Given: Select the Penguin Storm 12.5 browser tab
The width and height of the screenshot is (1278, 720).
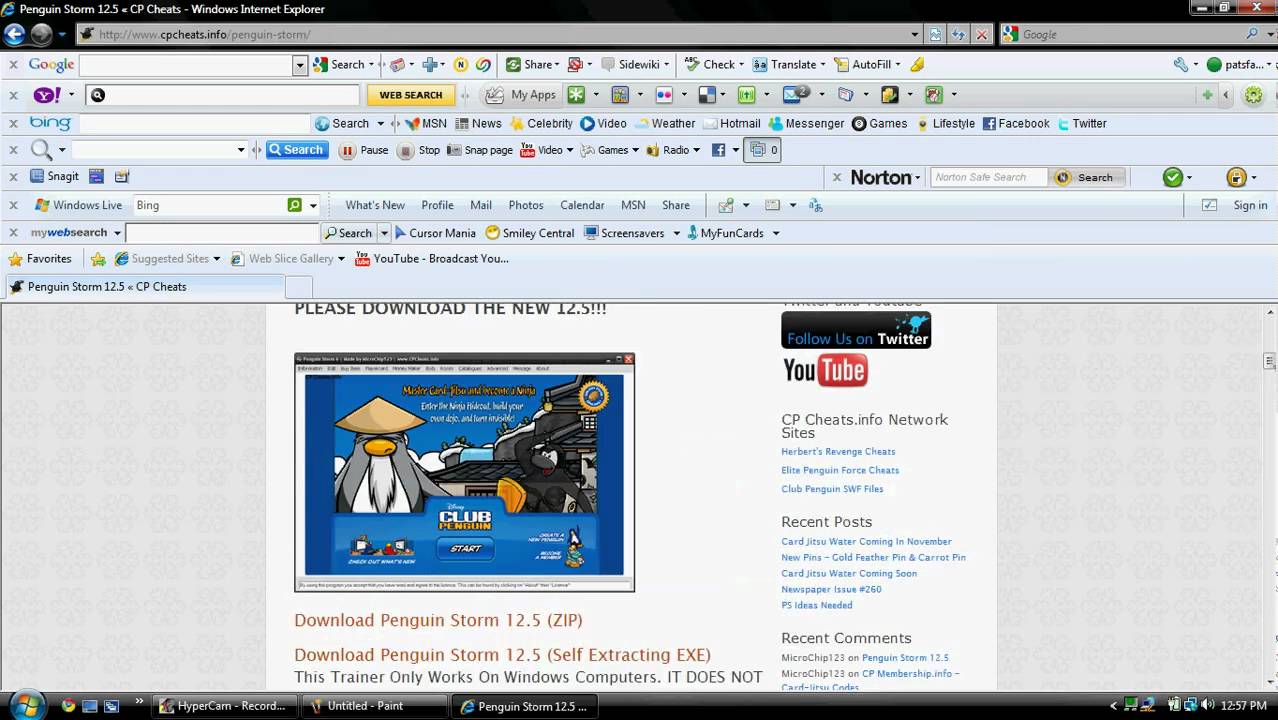Looking at the screenshot, I should (145, 287).
